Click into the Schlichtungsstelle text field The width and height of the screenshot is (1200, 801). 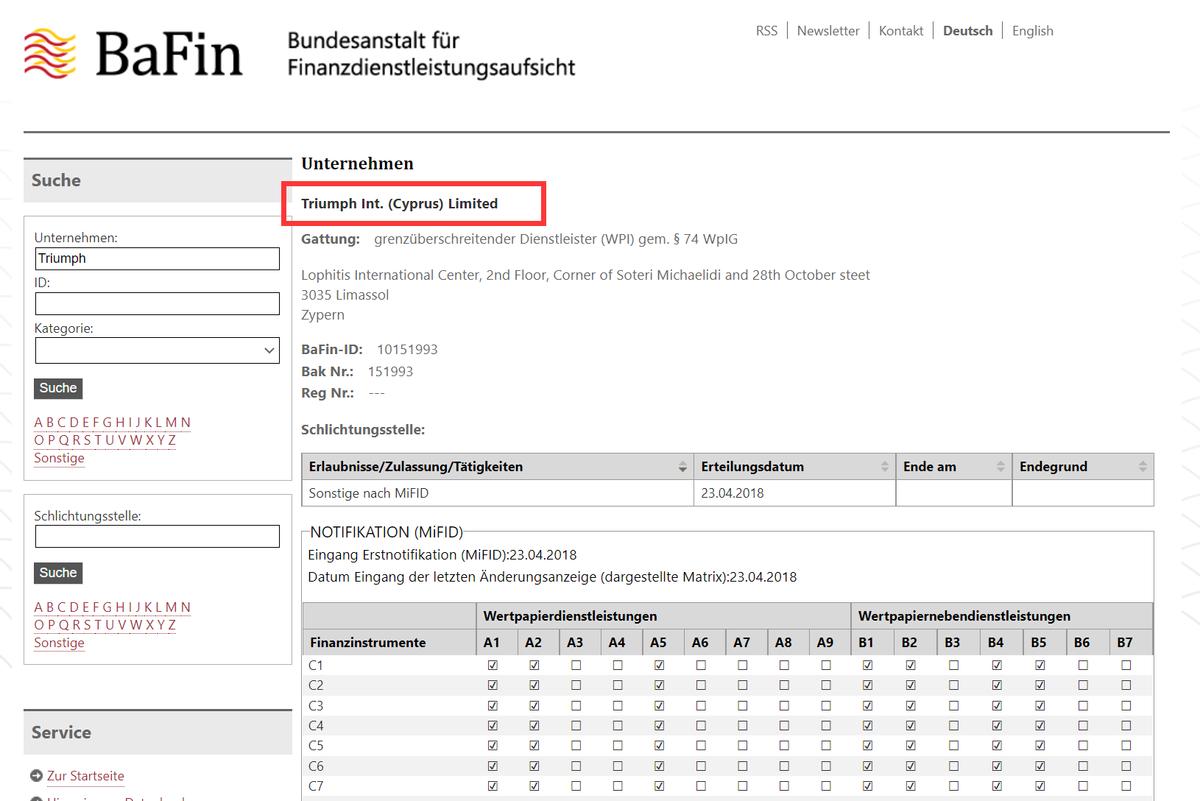157,537
